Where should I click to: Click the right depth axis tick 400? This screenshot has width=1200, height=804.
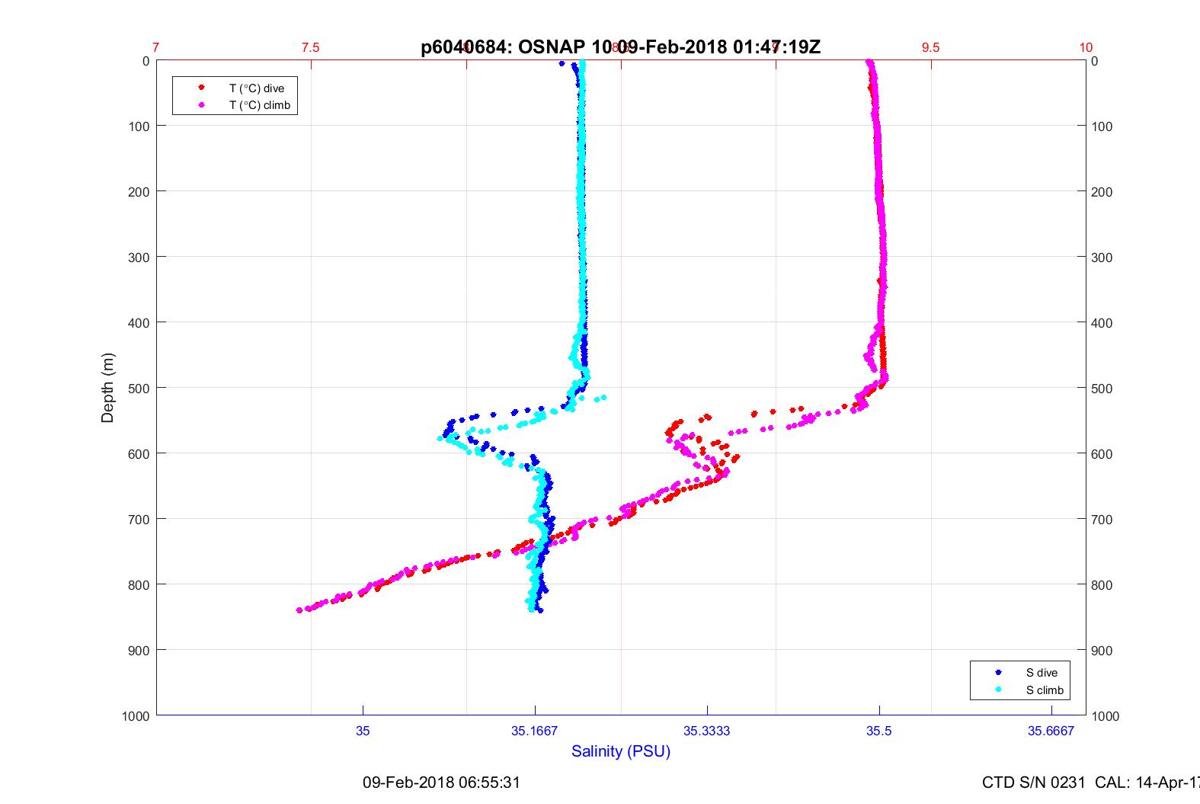(1103, 322)
